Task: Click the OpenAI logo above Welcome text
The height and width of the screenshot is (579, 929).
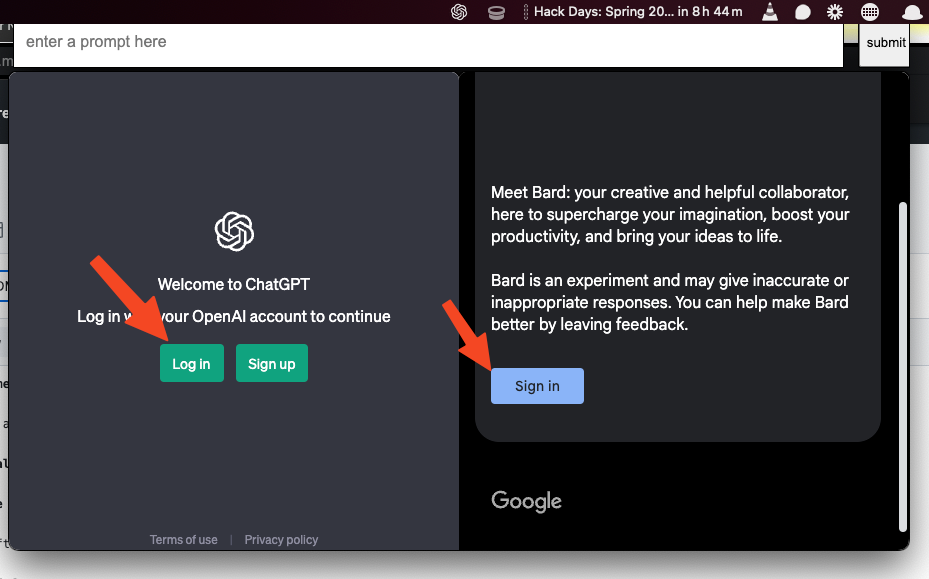Action: (x=234, y=231)
